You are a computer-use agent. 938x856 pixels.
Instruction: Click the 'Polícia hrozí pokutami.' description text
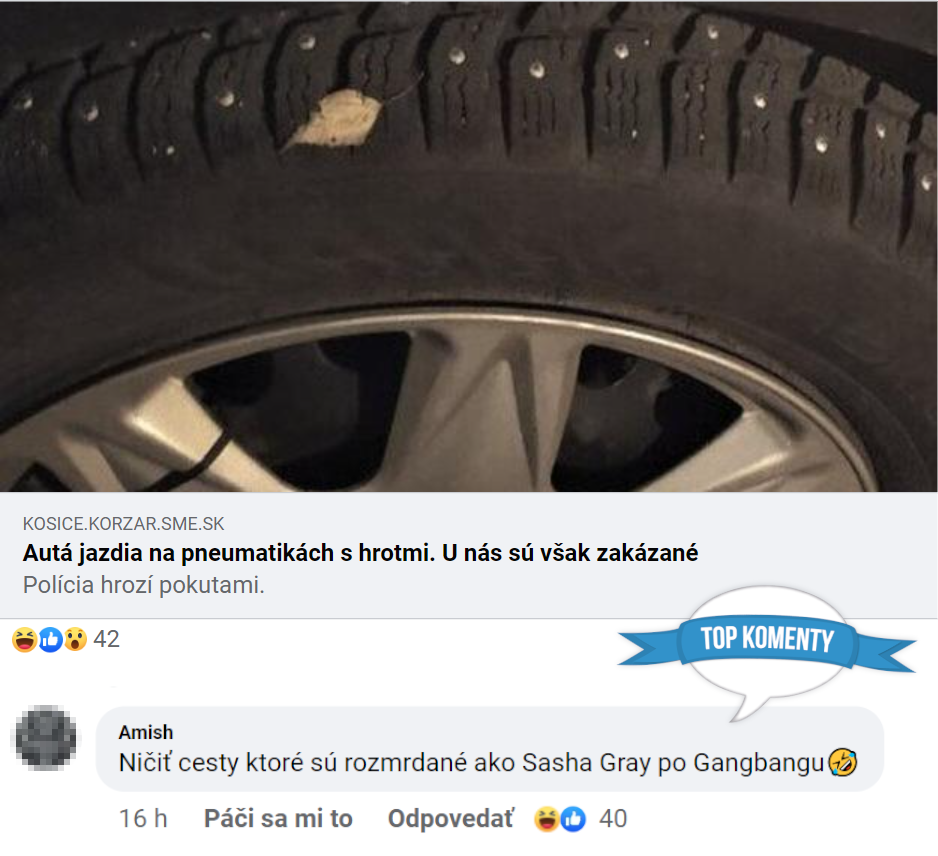[x=144, y=585]
